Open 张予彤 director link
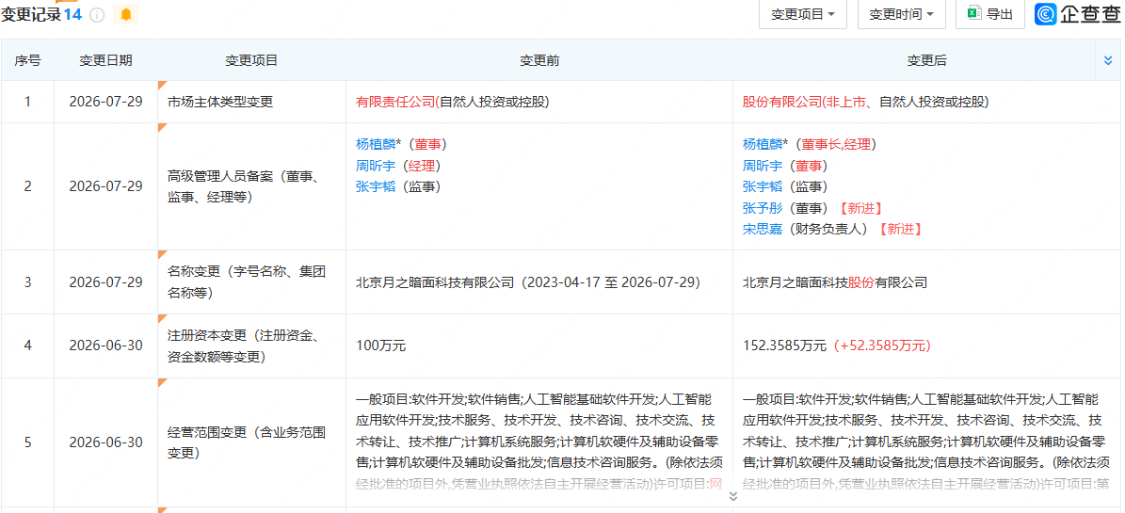This screenshot has width=1125, height=513. point(762,208)
